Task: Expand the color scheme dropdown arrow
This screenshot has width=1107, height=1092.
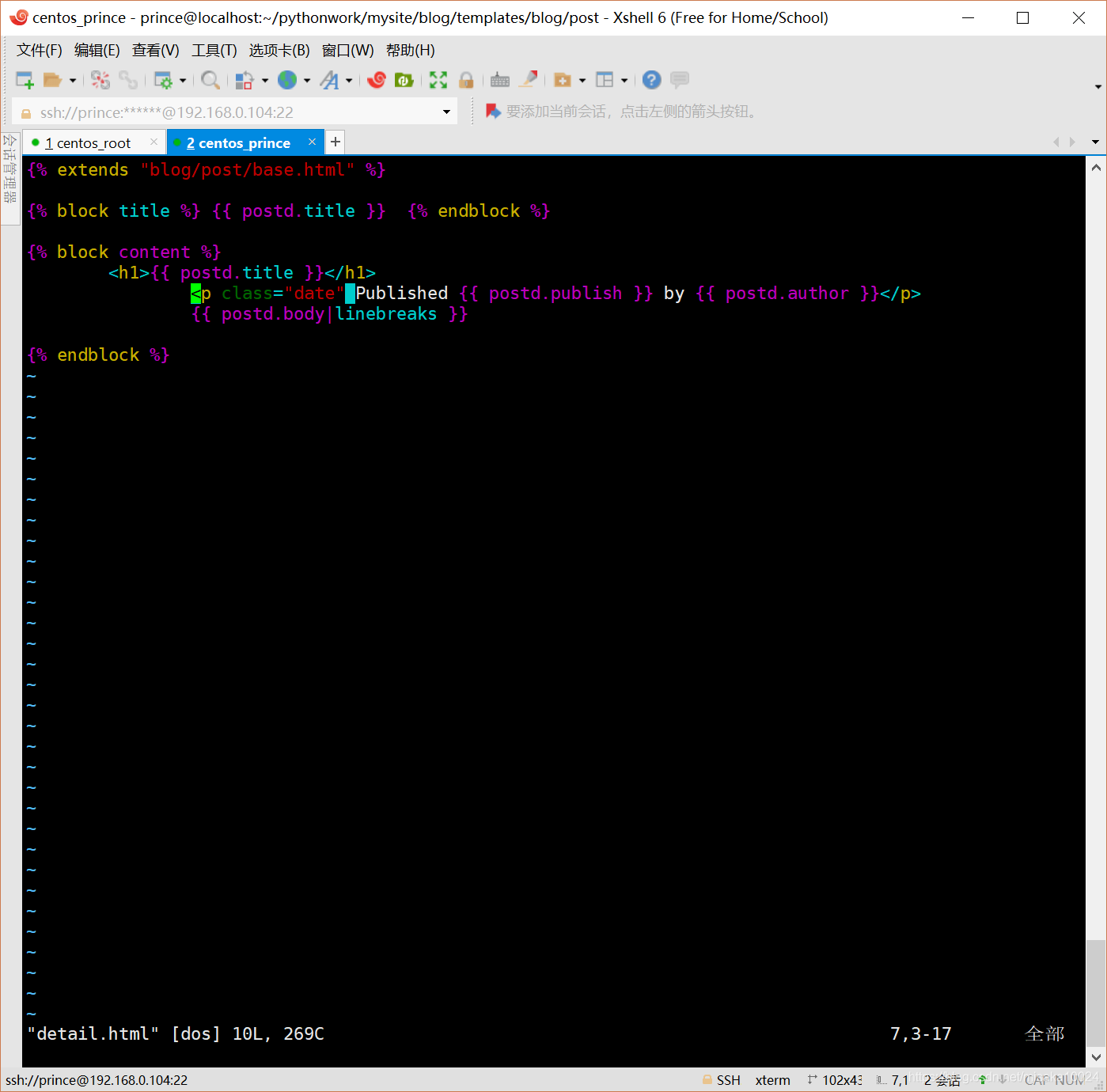Action: pyautogui.click(x=265, y=80)
